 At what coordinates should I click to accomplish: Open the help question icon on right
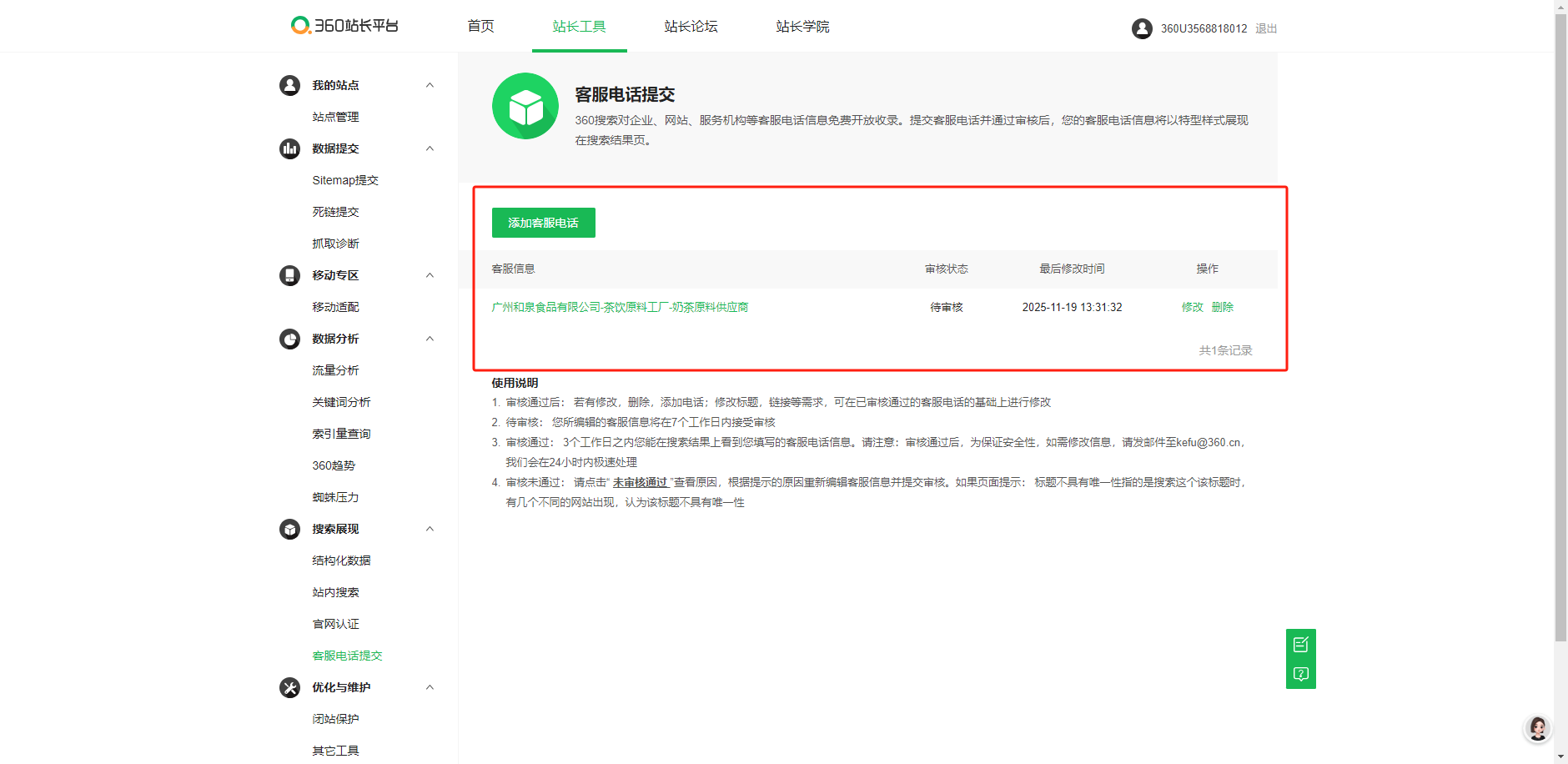click(x=1301, y=674)
